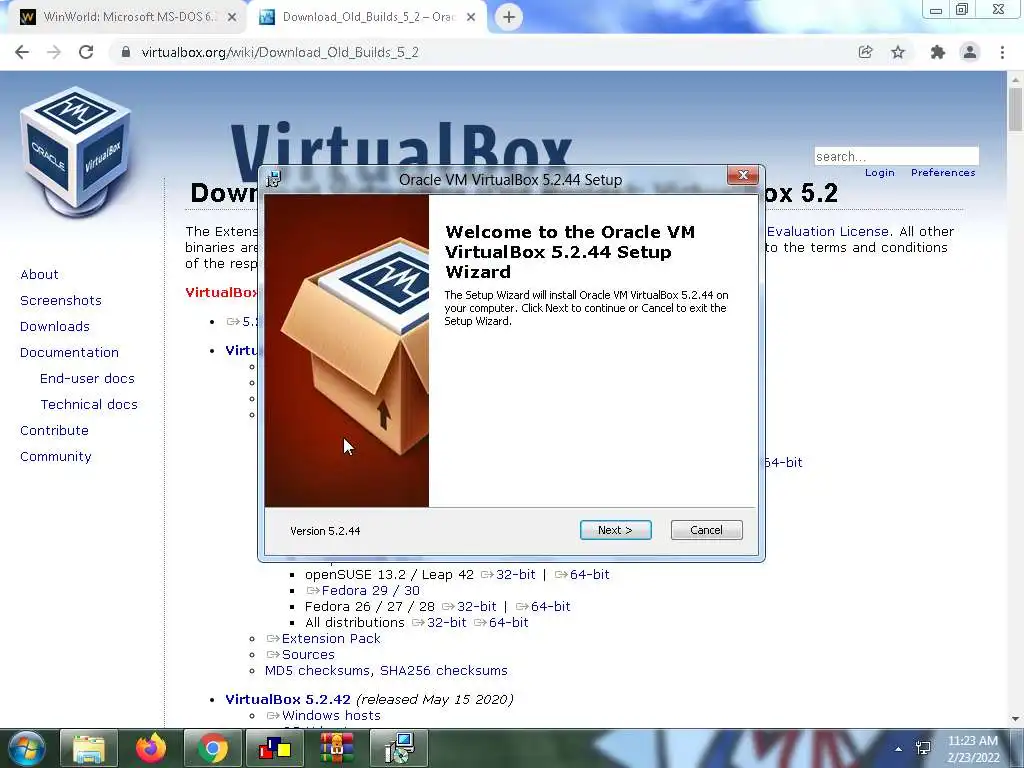Click the scrollbar down arrow
Image resolution: width=1024 pixels, height=768 pixels.
click(1015, 719)
